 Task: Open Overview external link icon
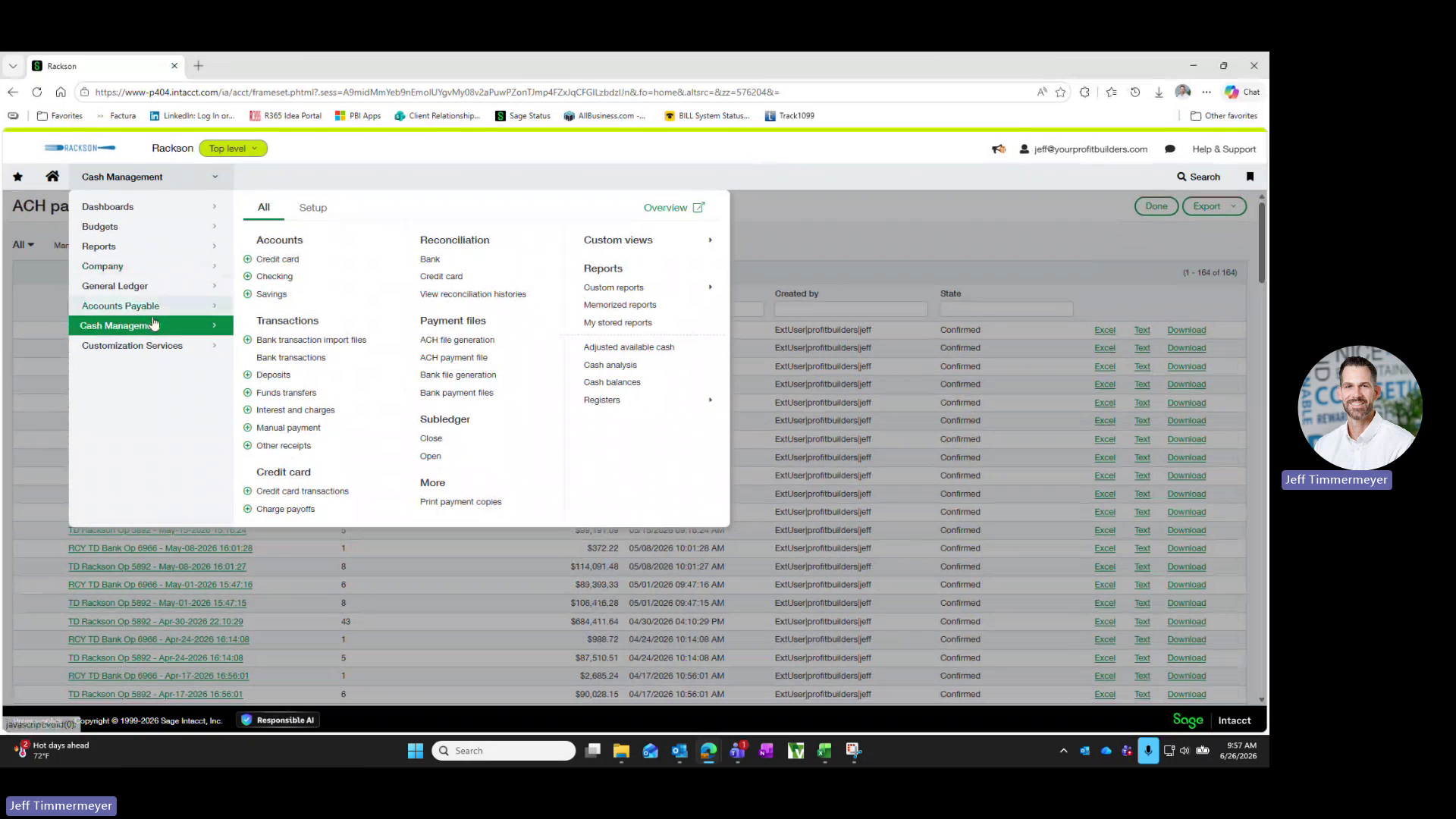698,208
